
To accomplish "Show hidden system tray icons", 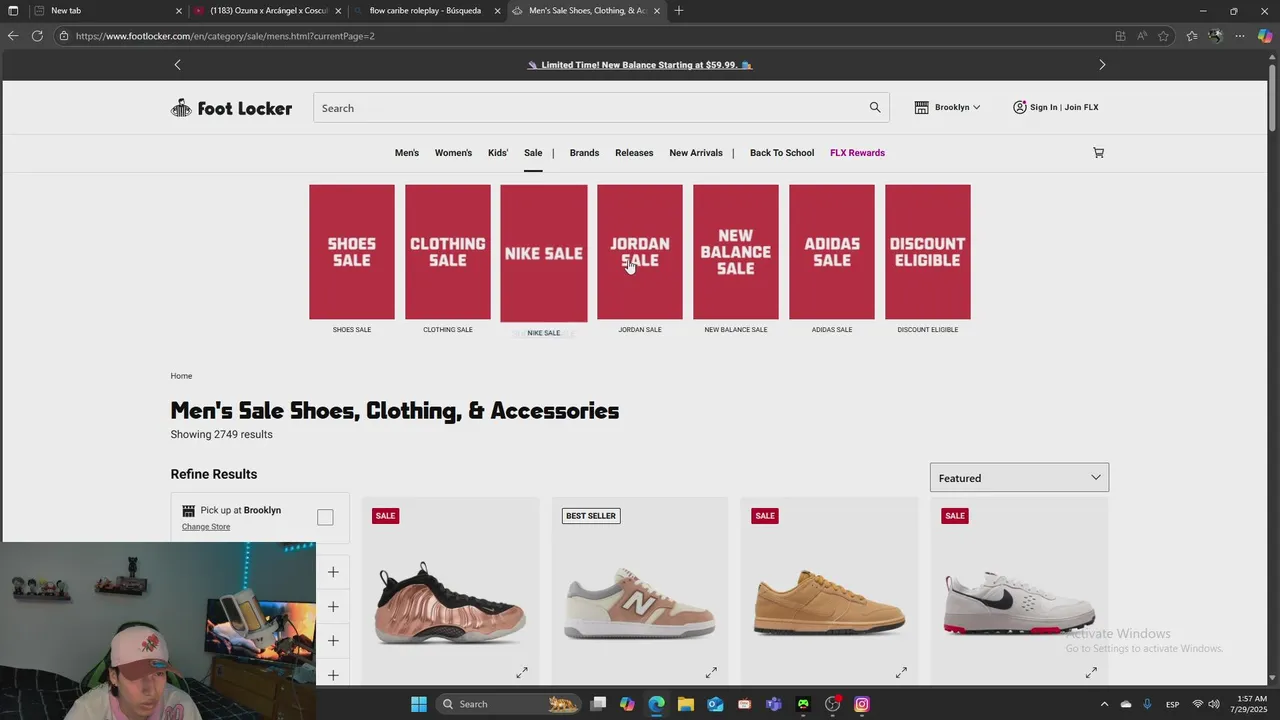I will tap(1104, 704).
